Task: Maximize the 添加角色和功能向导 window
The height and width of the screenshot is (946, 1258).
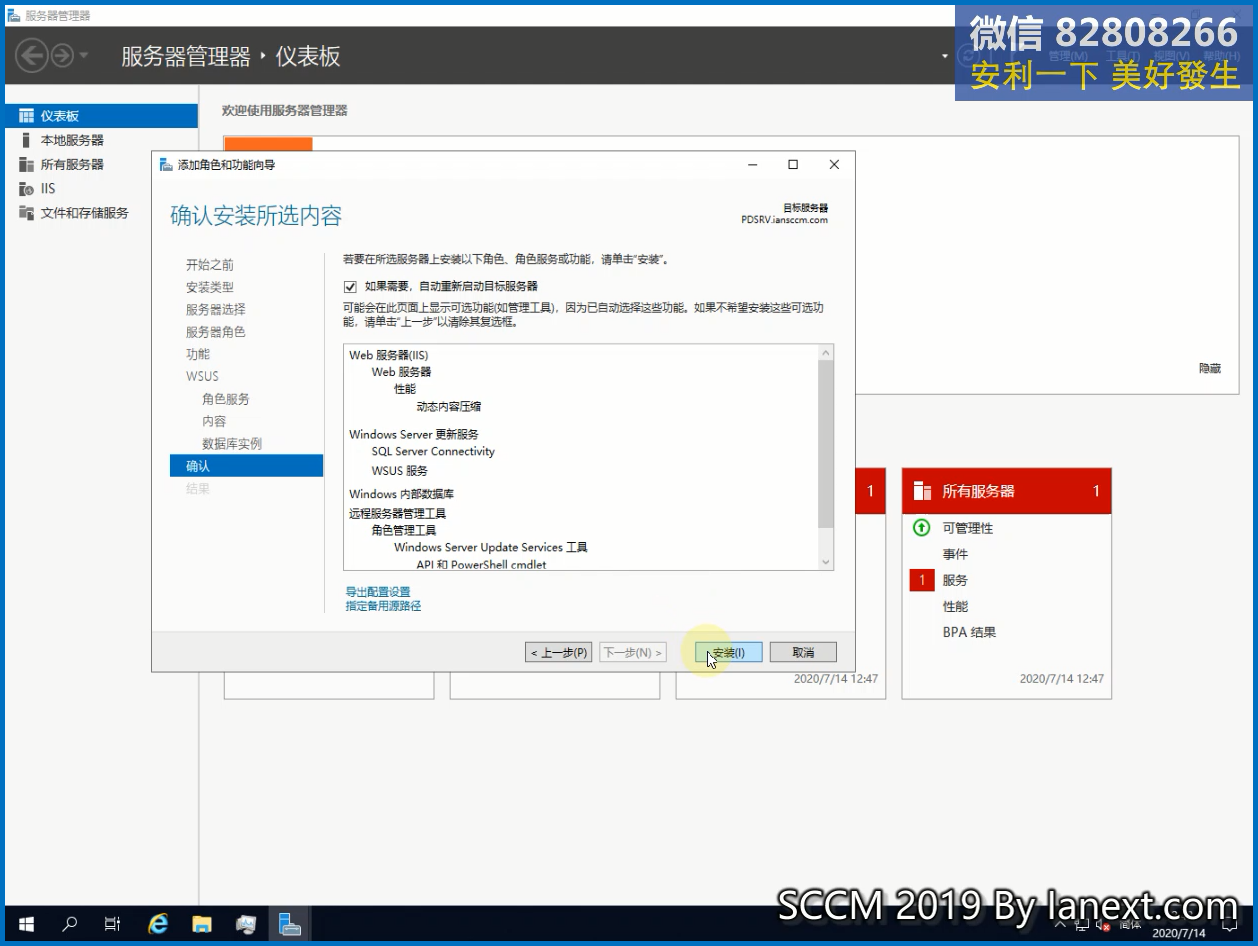Action: (793, 165)
